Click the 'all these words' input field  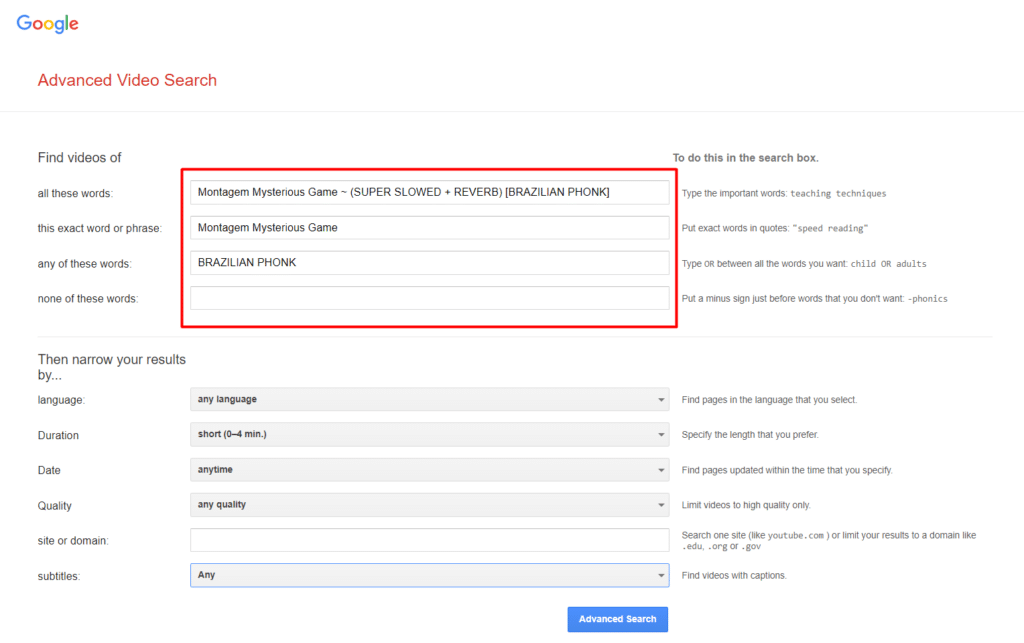tap(430, 193)
